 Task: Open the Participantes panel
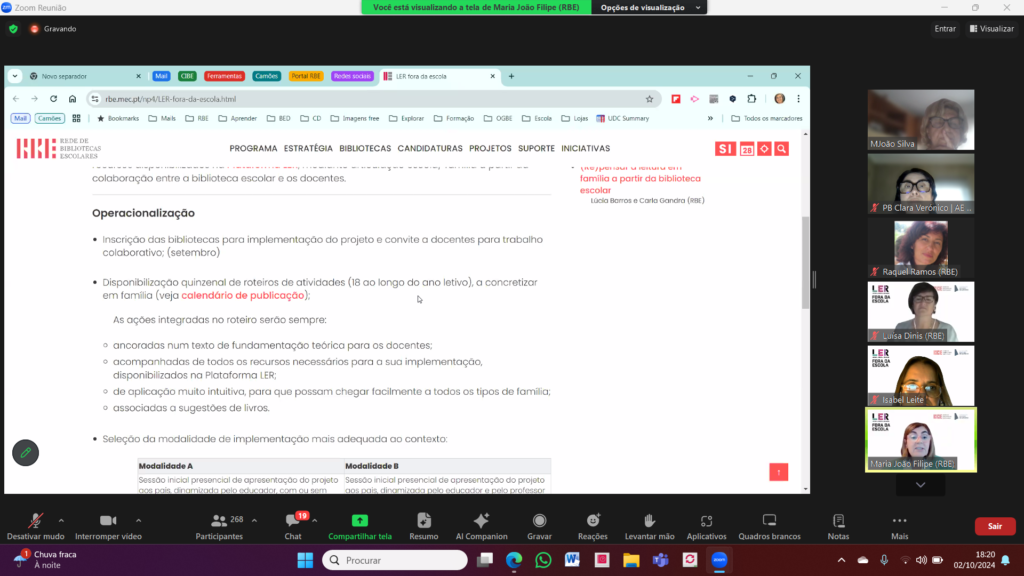coord(219,524)
